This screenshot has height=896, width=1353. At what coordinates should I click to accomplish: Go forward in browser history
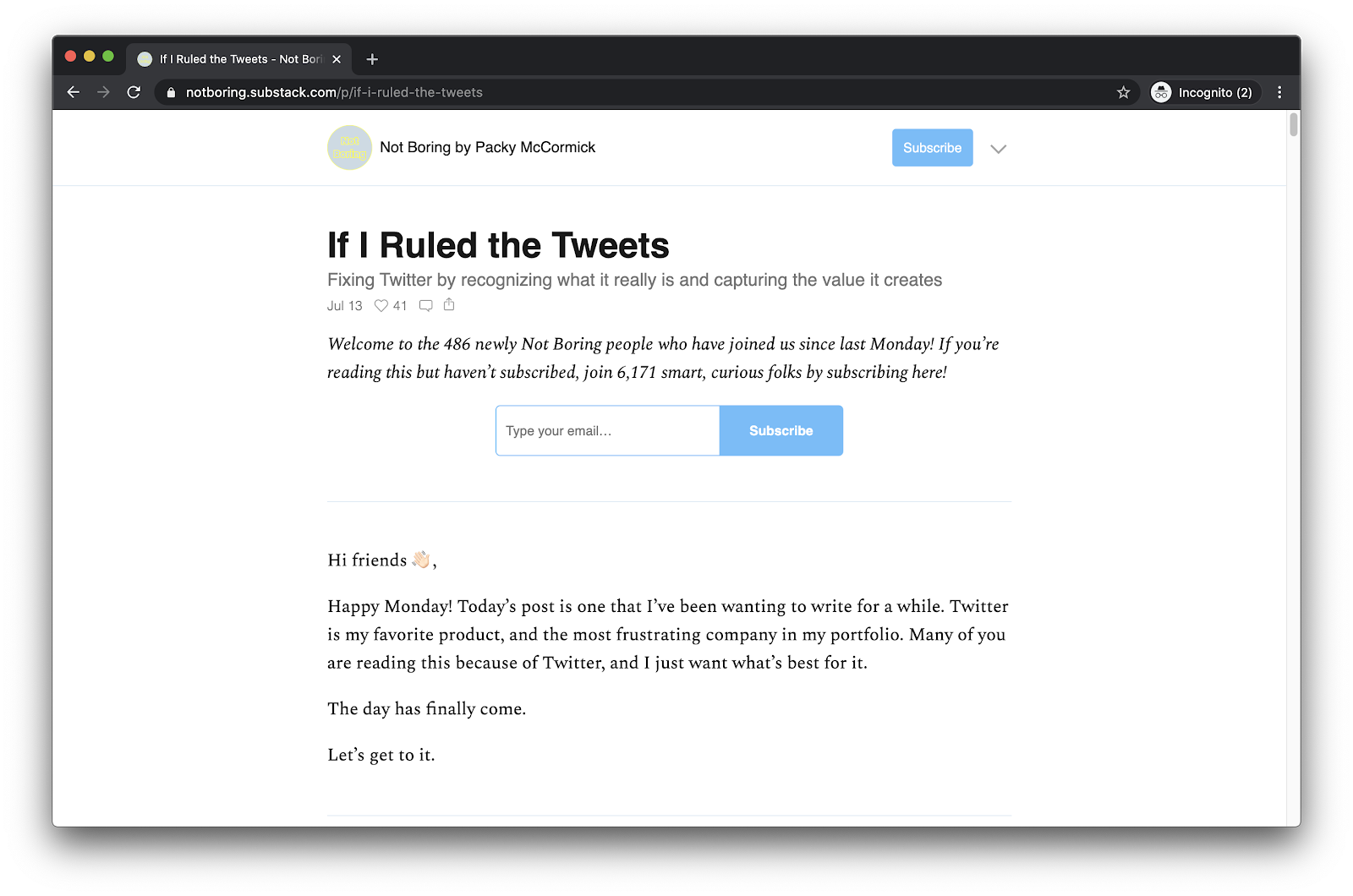(x=103, y=92)
